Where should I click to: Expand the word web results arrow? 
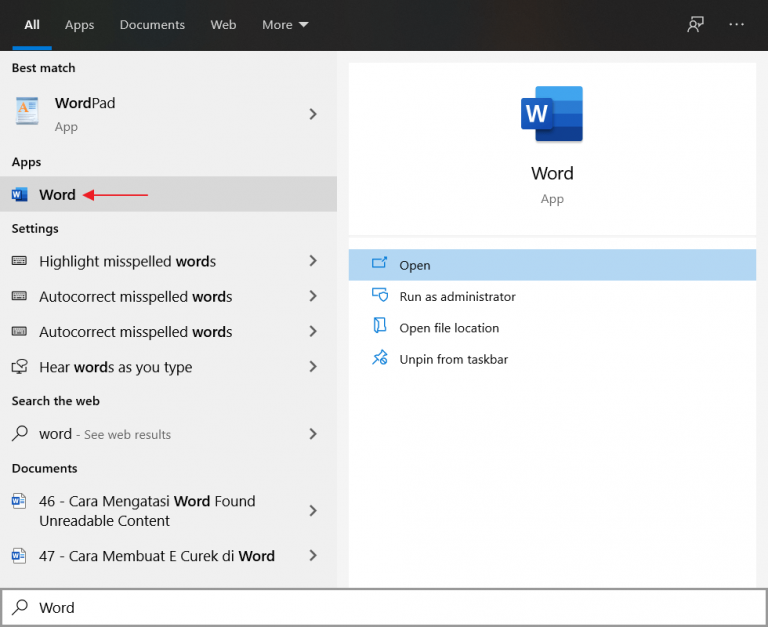tap(313, 434)
